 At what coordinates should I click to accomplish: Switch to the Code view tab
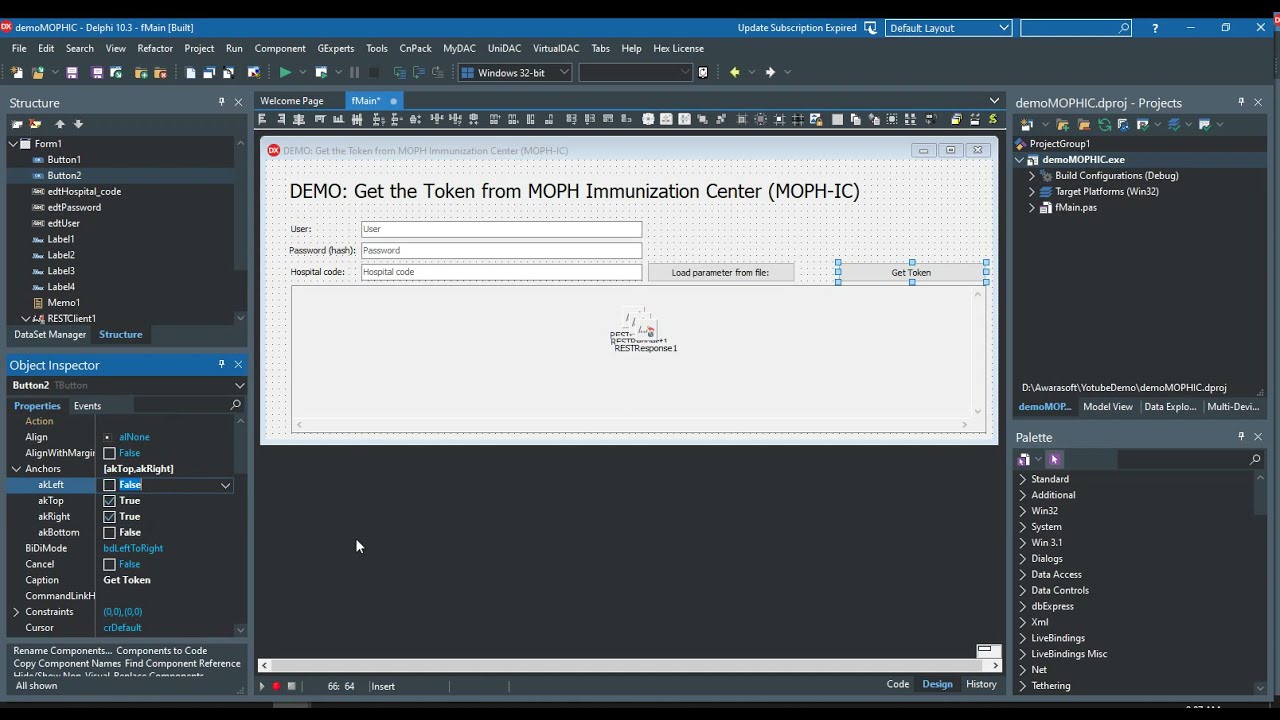click(x=898, y=684)
